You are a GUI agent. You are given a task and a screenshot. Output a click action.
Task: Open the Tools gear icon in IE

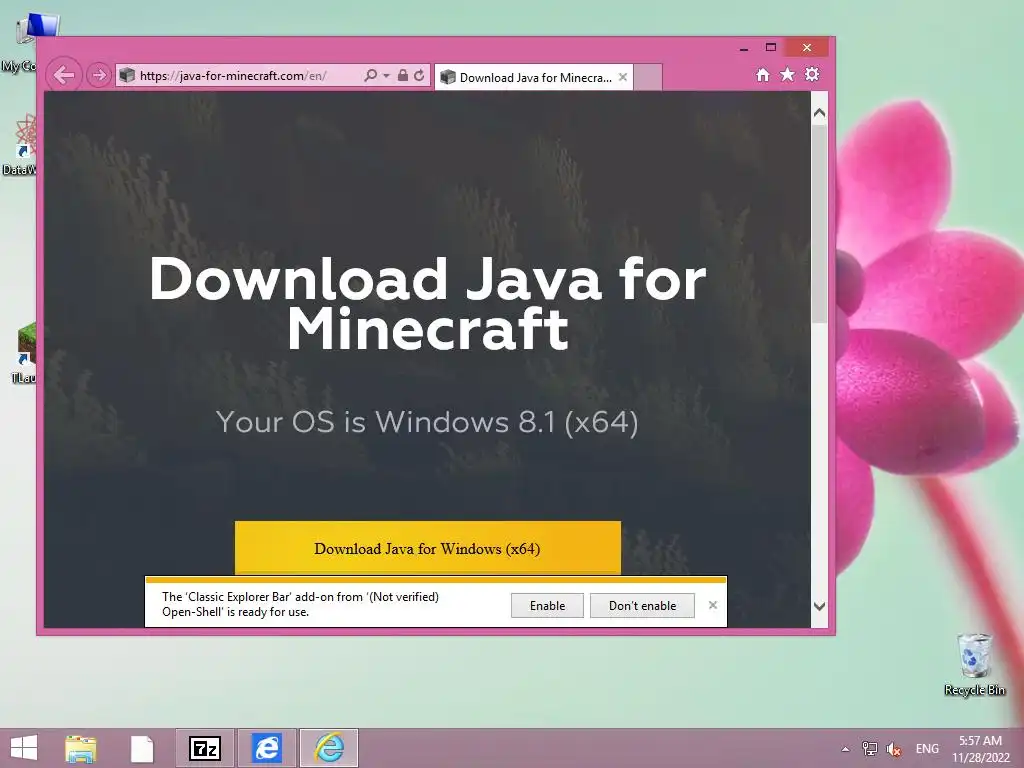812,74
